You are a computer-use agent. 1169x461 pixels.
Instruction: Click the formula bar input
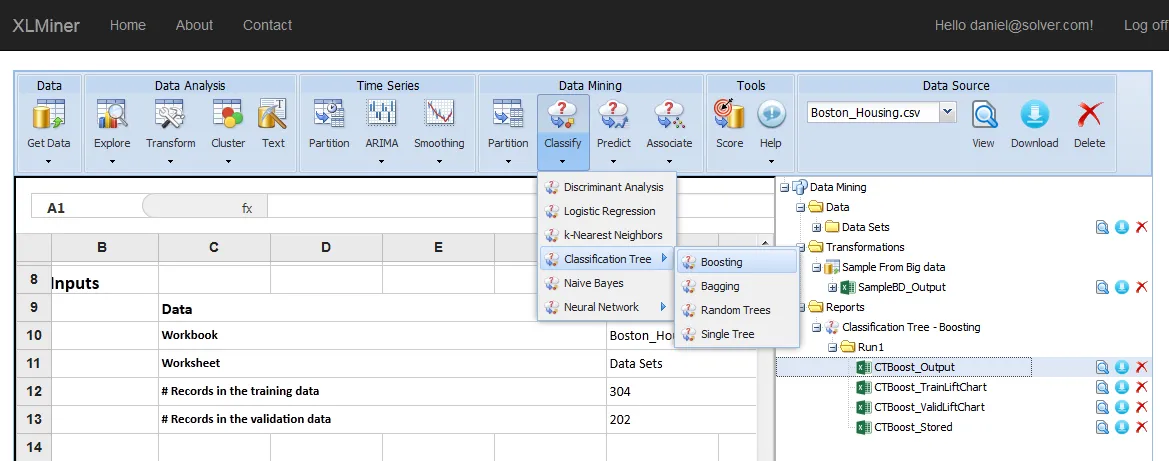tap(520, 208)
